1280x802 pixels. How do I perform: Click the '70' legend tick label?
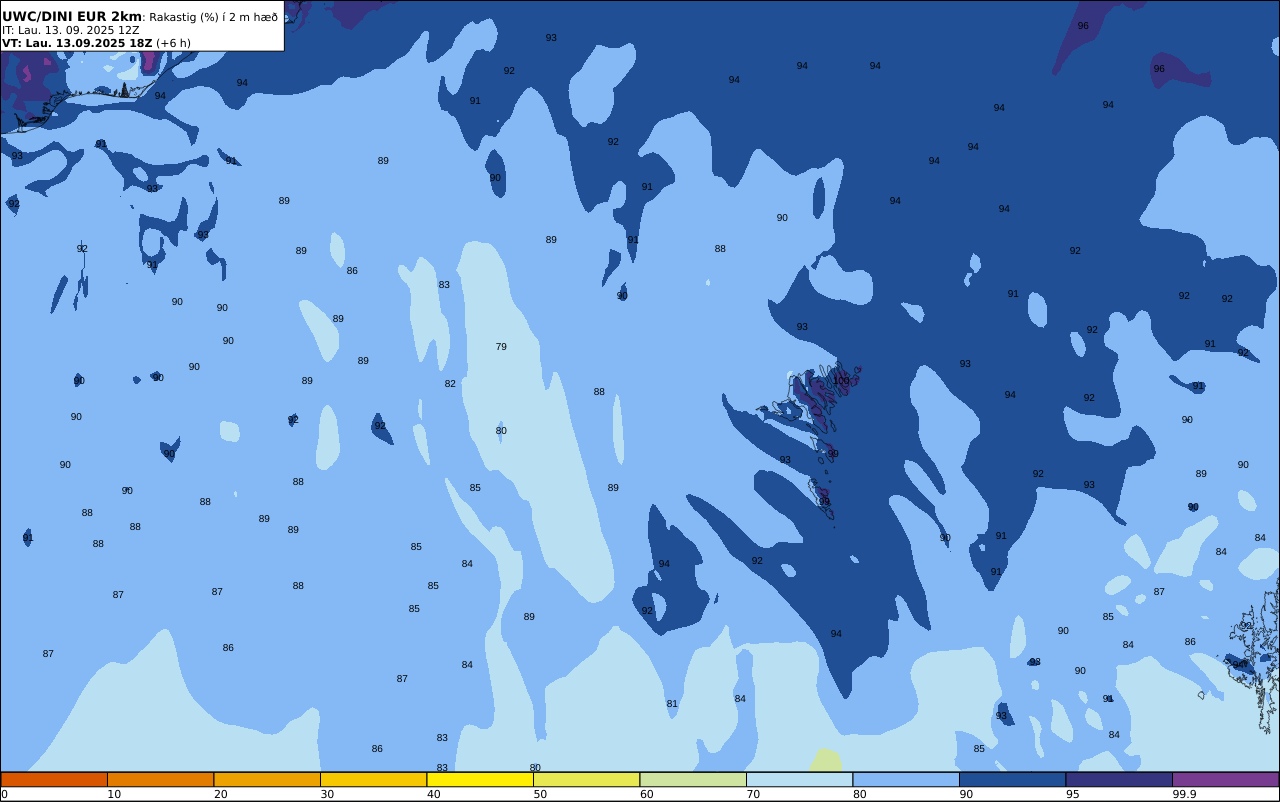click(753, 794)
